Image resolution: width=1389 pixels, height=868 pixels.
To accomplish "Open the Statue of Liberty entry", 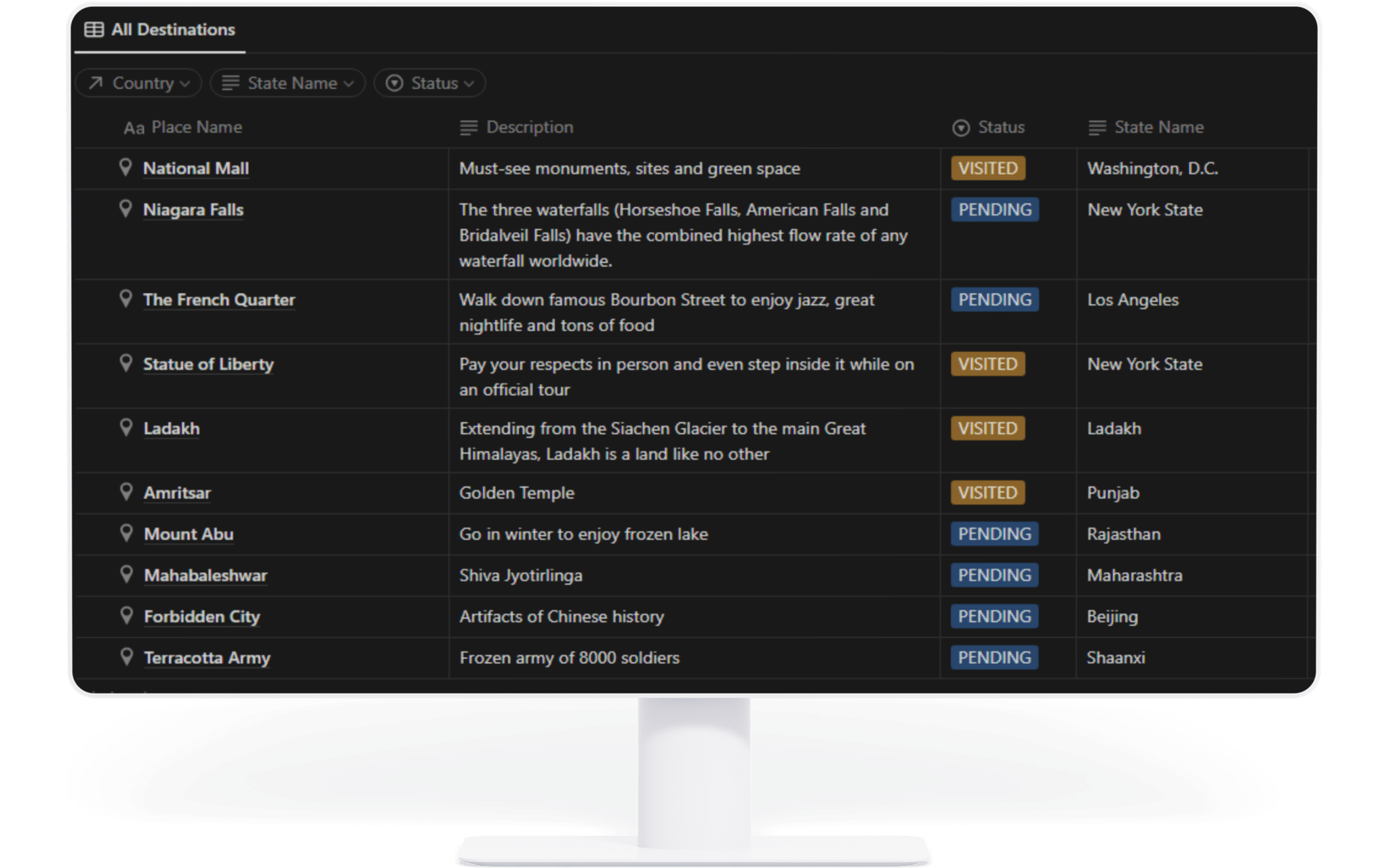I will click(x=208, y=364).
